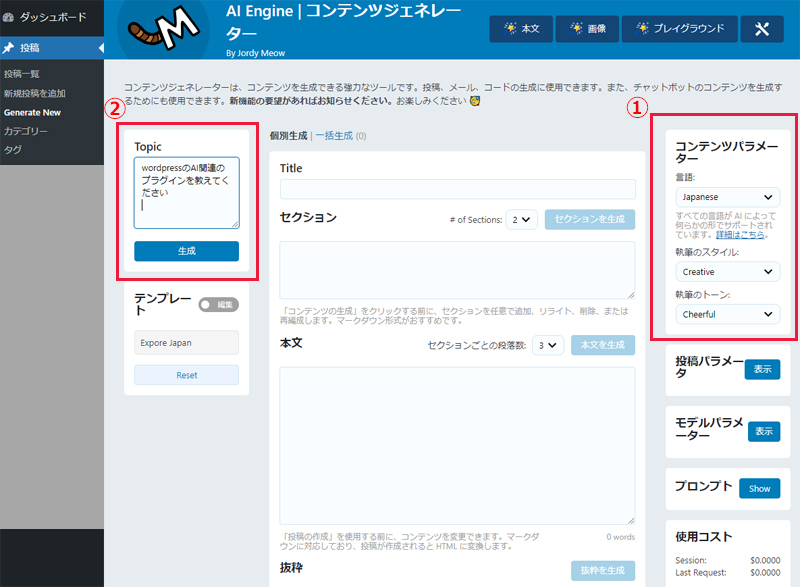The image size is (800, 587).
Task: Open the 執筆のトーン Cheerful dropdown
Action: pyautogui.click(x=728, y=314)
